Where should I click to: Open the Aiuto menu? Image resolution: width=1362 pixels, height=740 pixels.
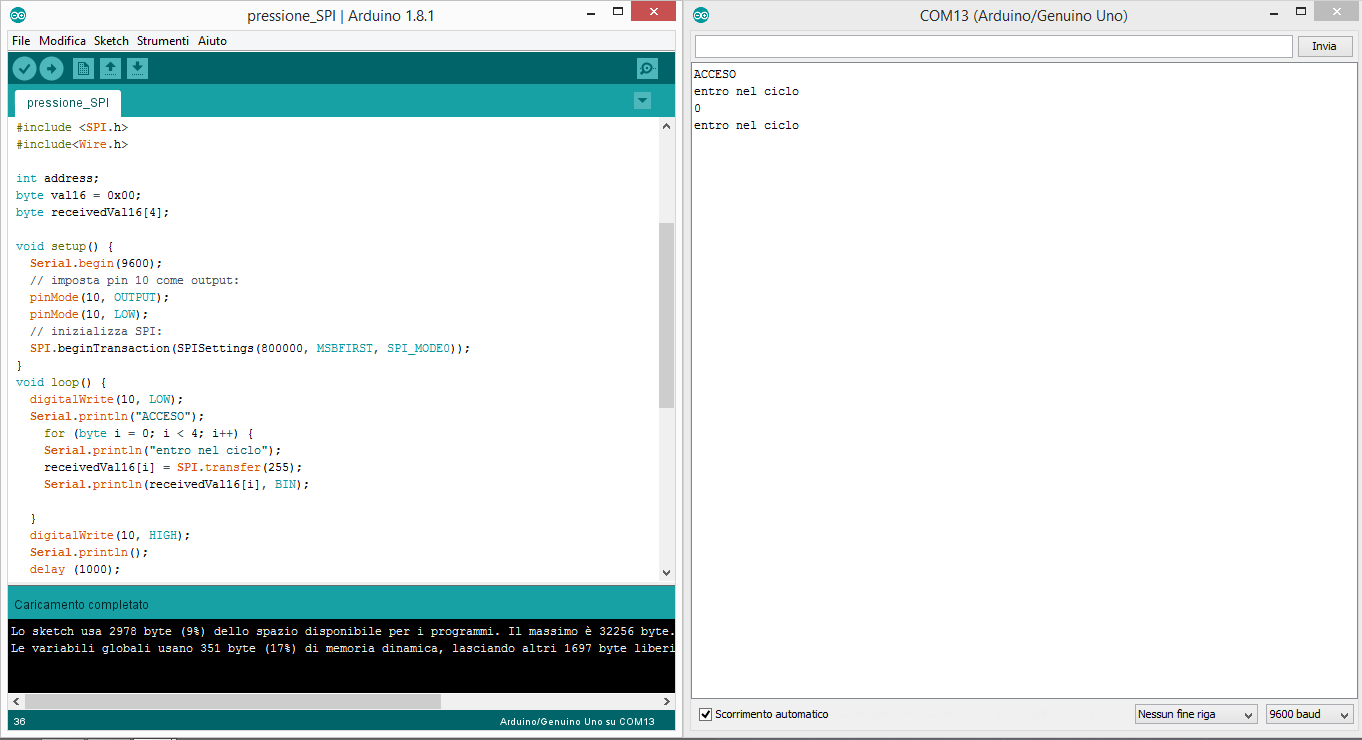click(x=212, y=41)
